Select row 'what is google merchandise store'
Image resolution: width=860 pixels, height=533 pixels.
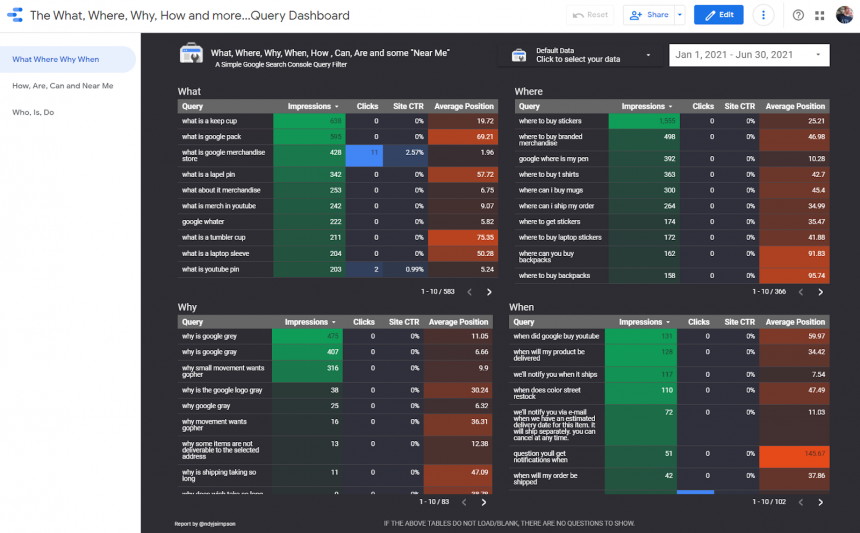(x=338, y=156)
